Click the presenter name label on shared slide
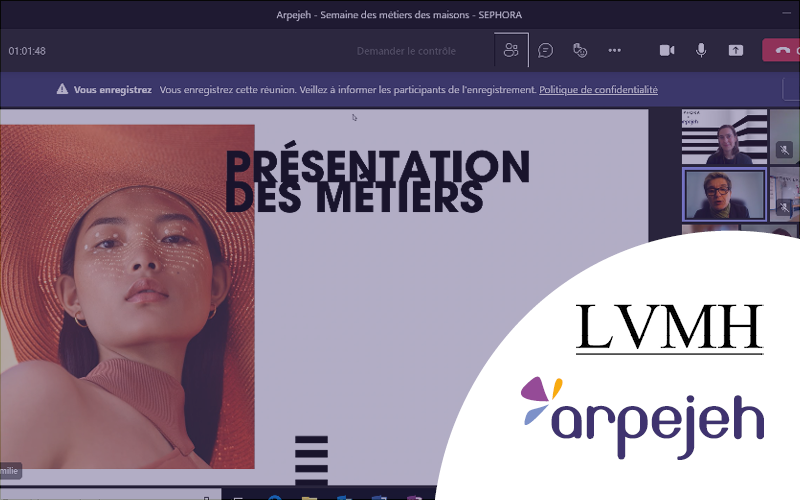The height and width of the screenshot is (500, 800). (10, 472)
